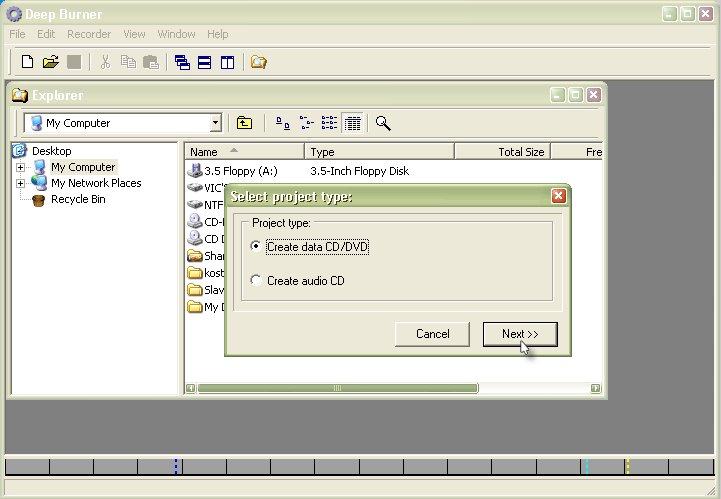Click the scrollbar right arrow in Explorer
Screen dimensions: 721x499
click(595, 388)
